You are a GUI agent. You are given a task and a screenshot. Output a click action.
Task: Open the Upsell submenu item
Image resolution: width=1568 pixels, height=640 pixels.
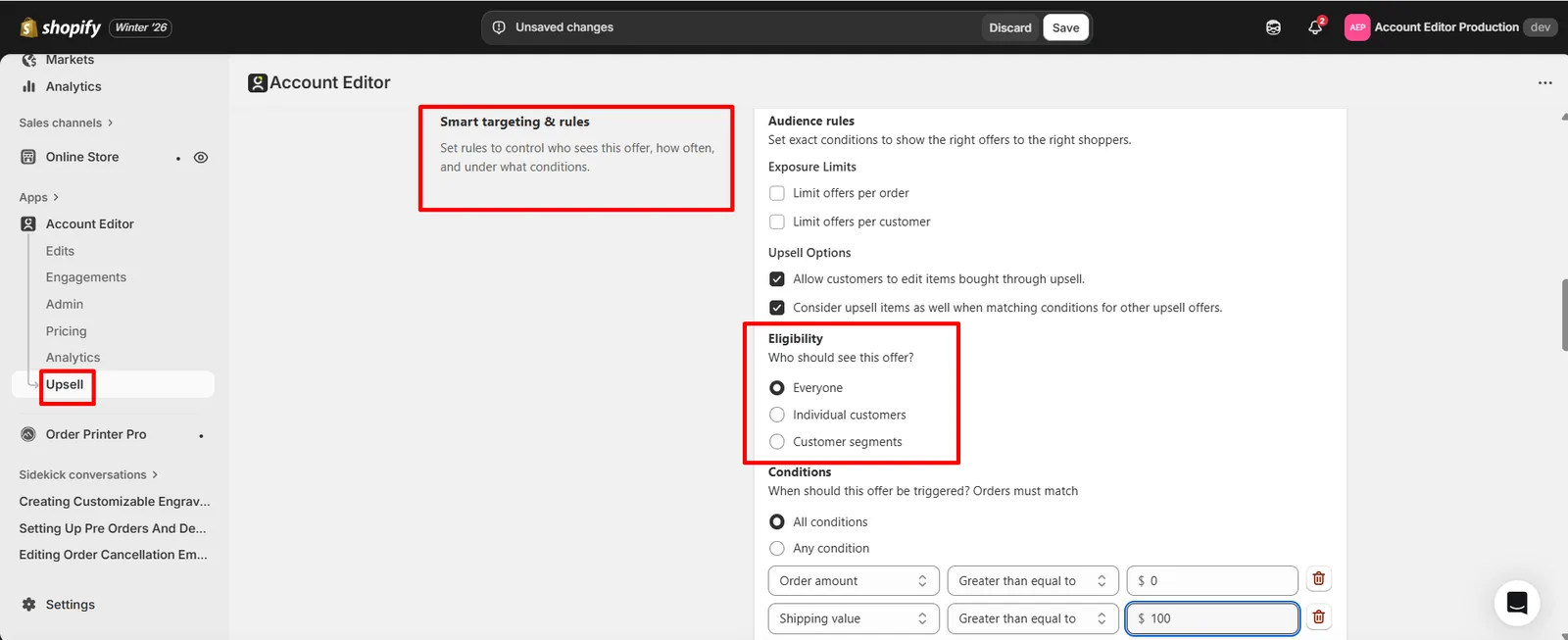(65, 384)
